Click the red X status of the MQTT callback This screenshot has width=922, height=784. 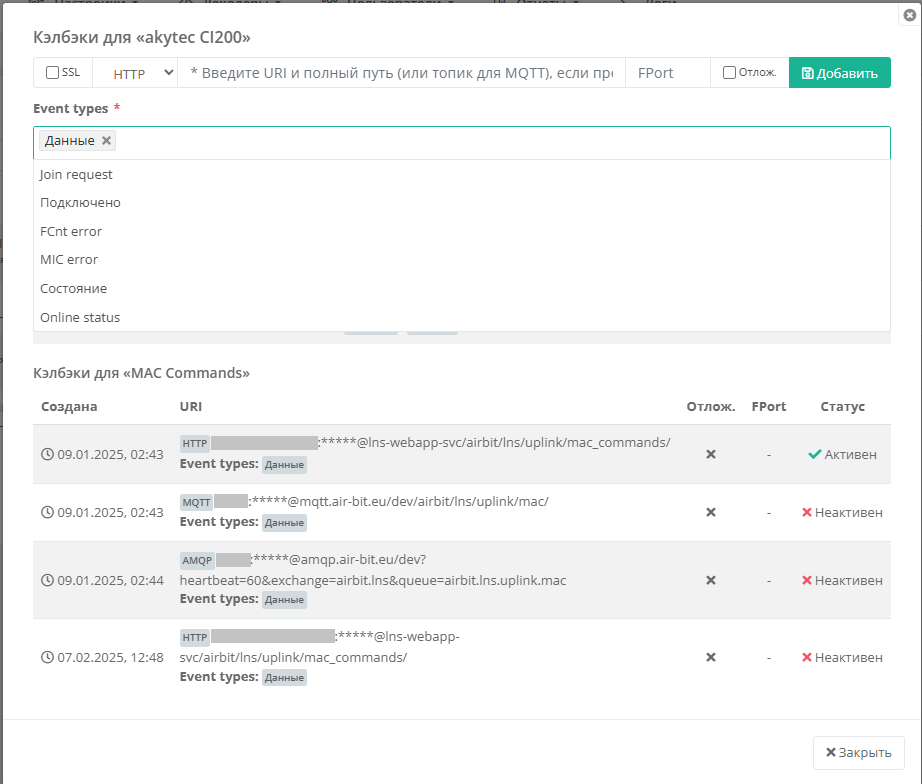[806, 513]
